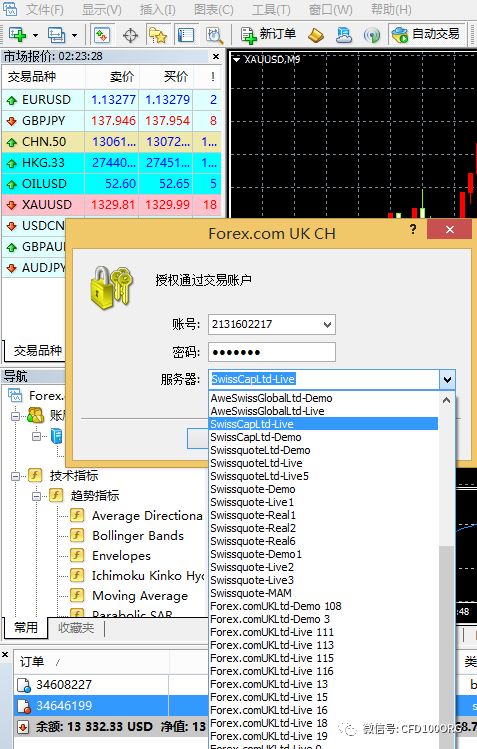Choose SwissCapLtd-Demo server
The width and height of the screenshot is (477, 749).
coord(324,437)
